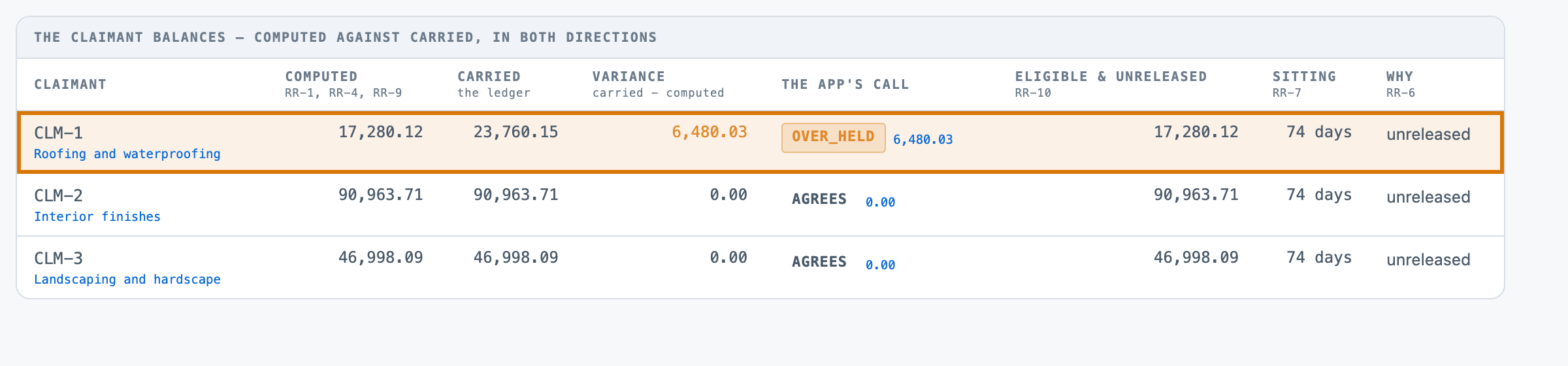Click the carried amount 23,760.15
The image size is (1568, 366).
click(515, 132)
